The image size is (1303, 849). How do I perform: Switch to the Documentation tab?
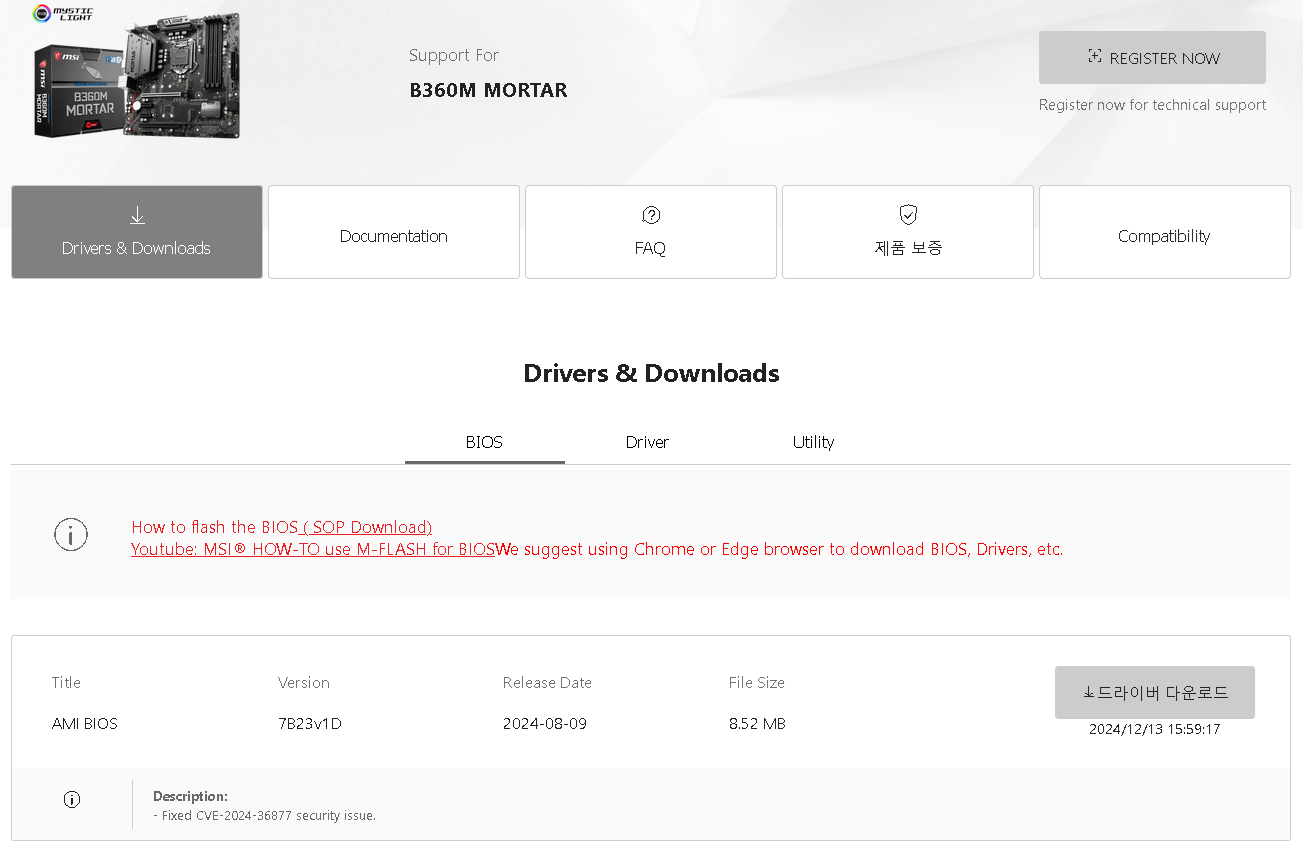pyautogui.click(x=394, y=232)
